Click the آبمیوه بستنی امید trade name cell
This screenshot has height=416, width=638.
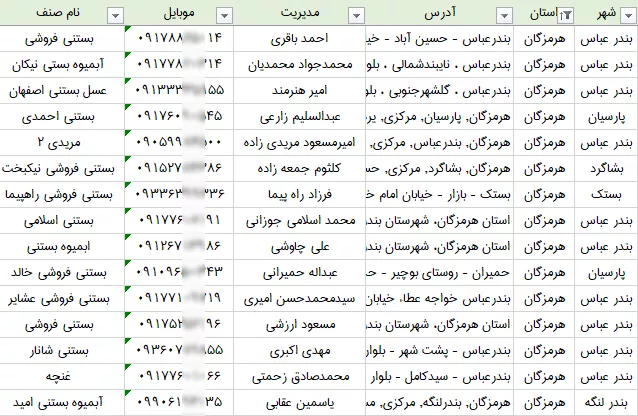[62, 403]
